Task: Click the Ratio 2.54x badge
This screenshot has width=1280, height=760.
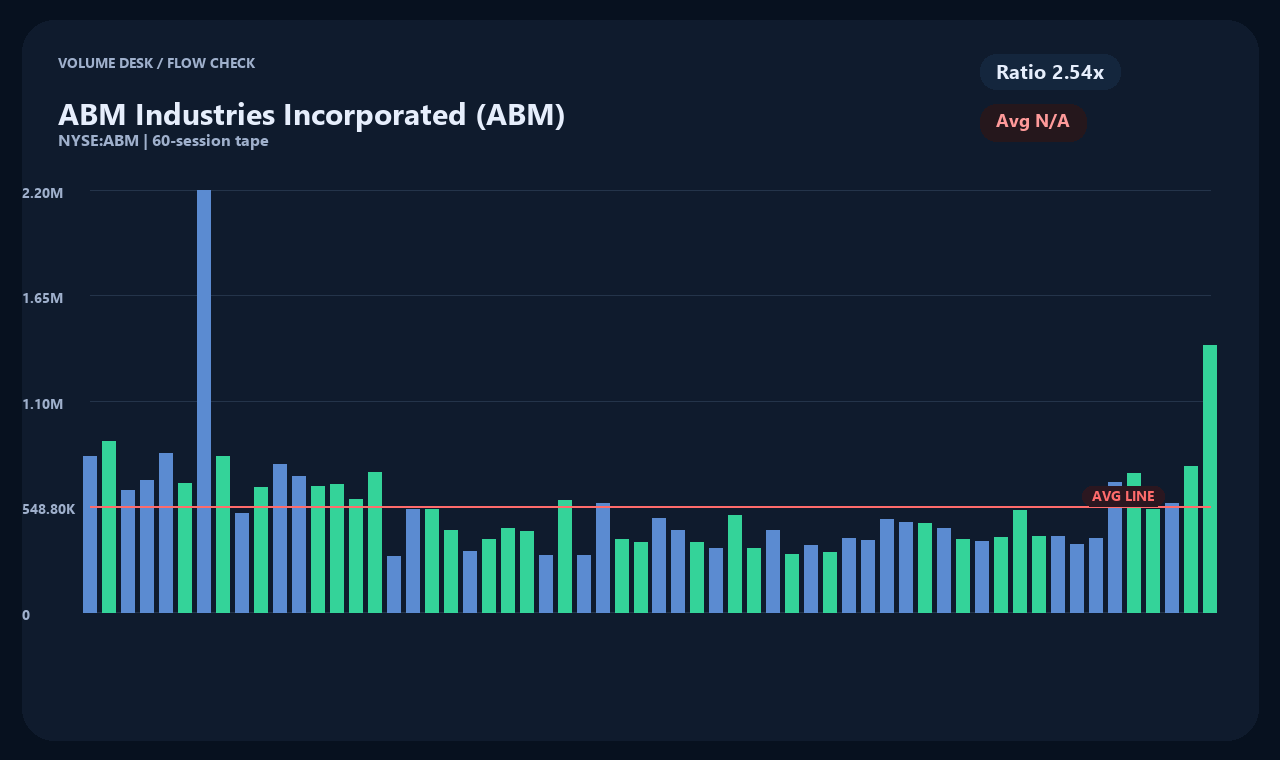Action: (1050, 72)
